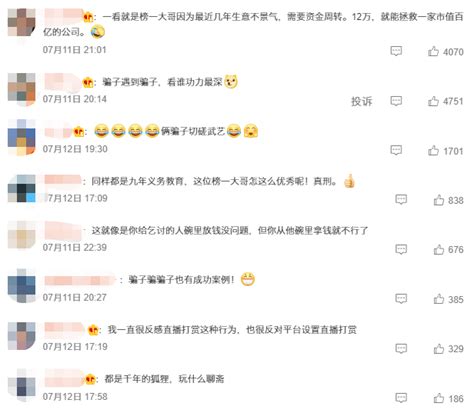Like the comment with 4751 likes

tap(433, 101)
